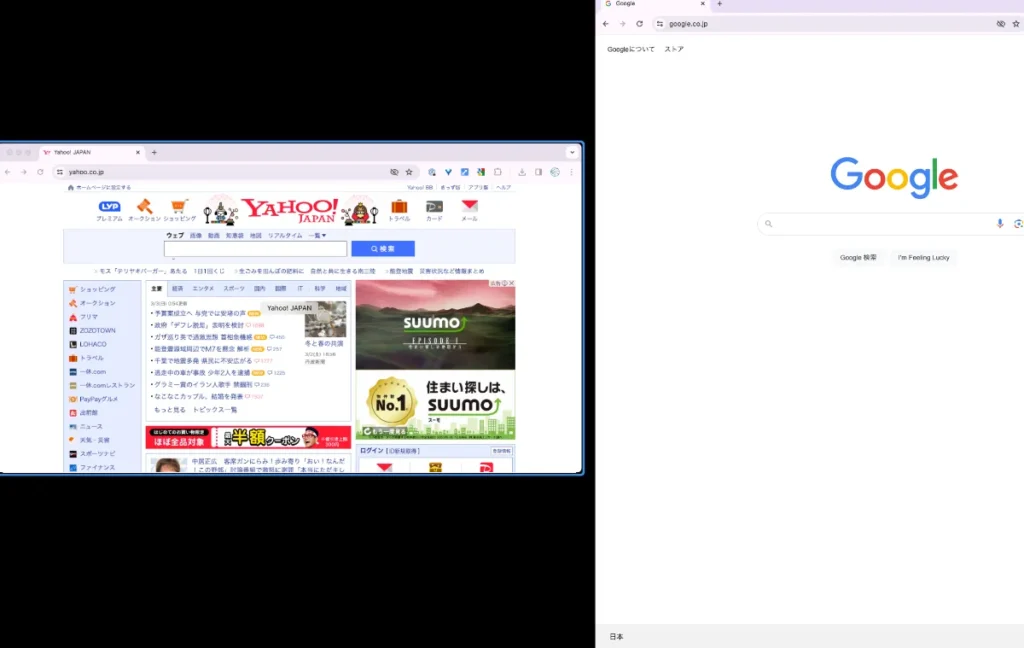Image resolution: width=1024 pixels, height=648 pixels.
Task: Focus the Yahoo search text field
Action: tap(255, 249)
